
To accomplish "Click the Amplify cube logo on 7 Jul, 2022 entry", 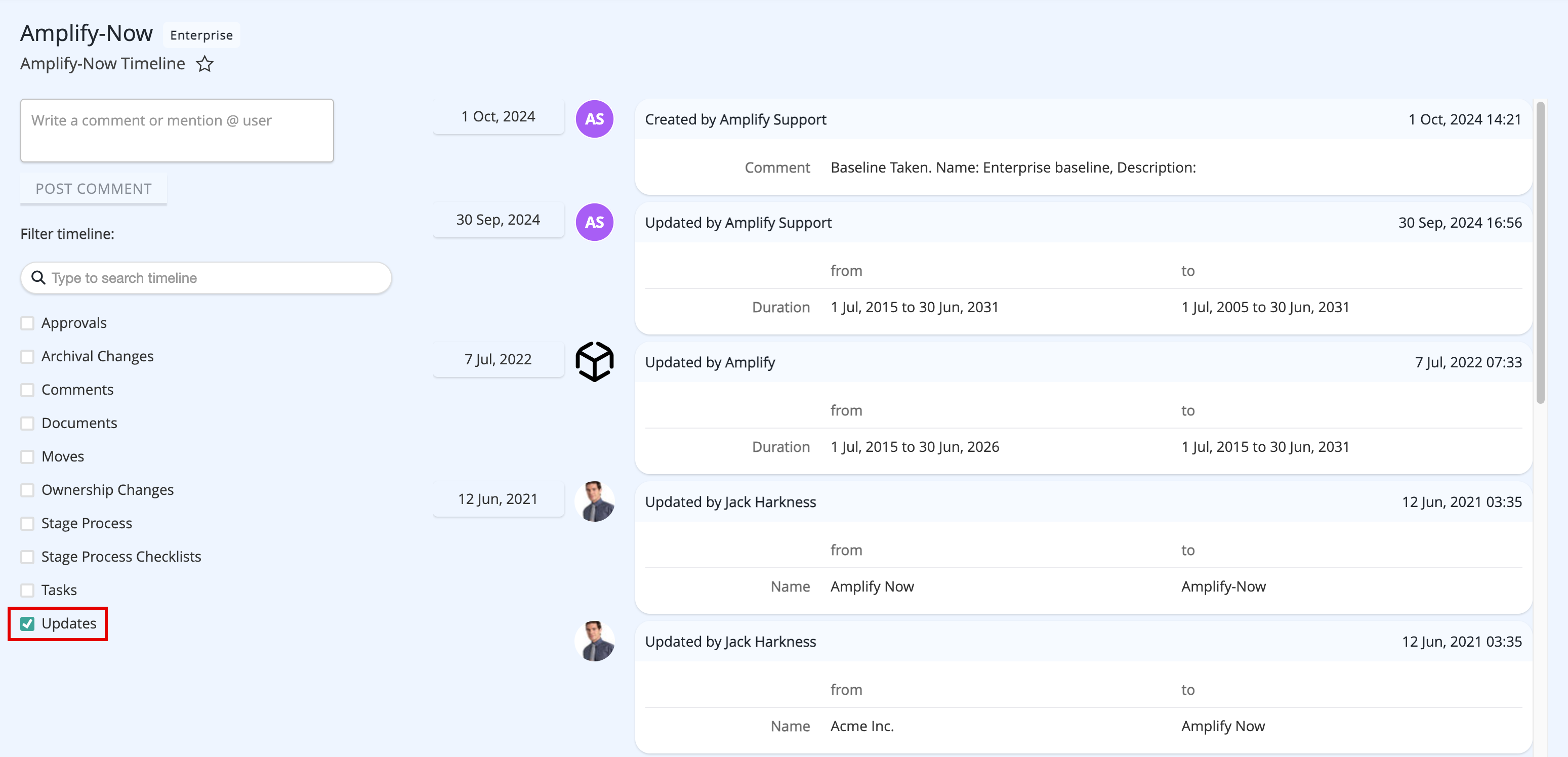I will click(x=594, y=361).
